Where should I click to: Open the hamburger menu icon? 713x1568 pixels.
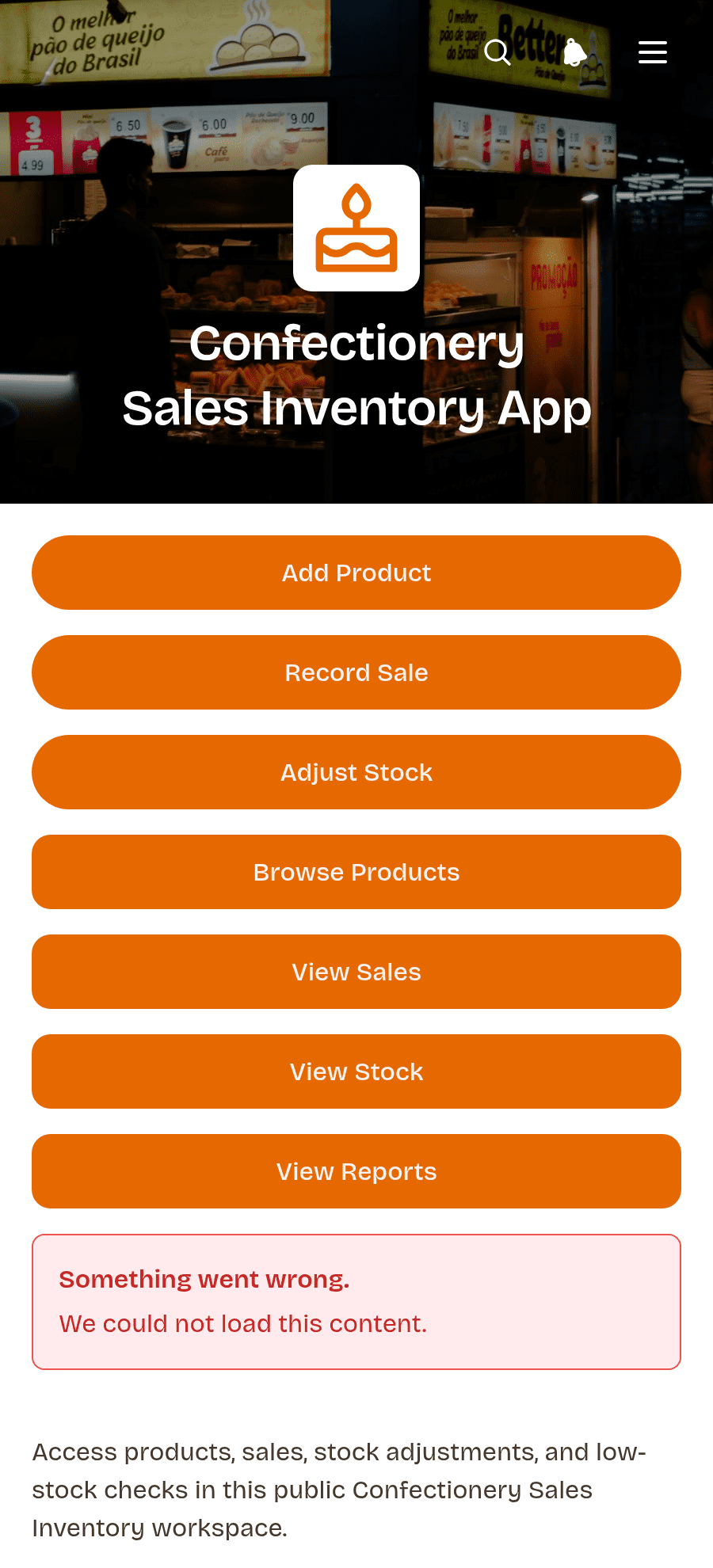653,52
